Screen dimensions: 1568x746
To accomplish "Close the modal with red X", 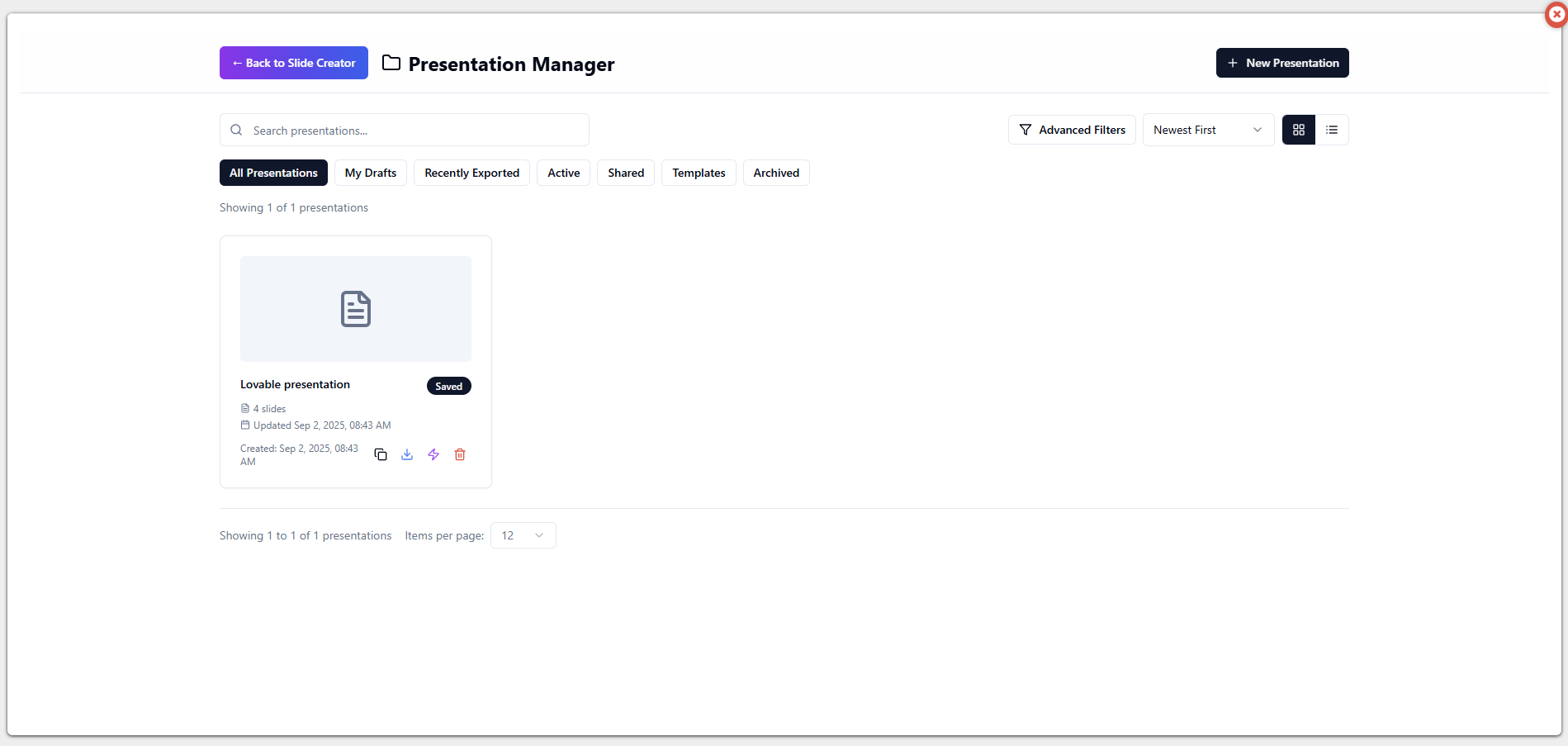I will click(1556, 14).
